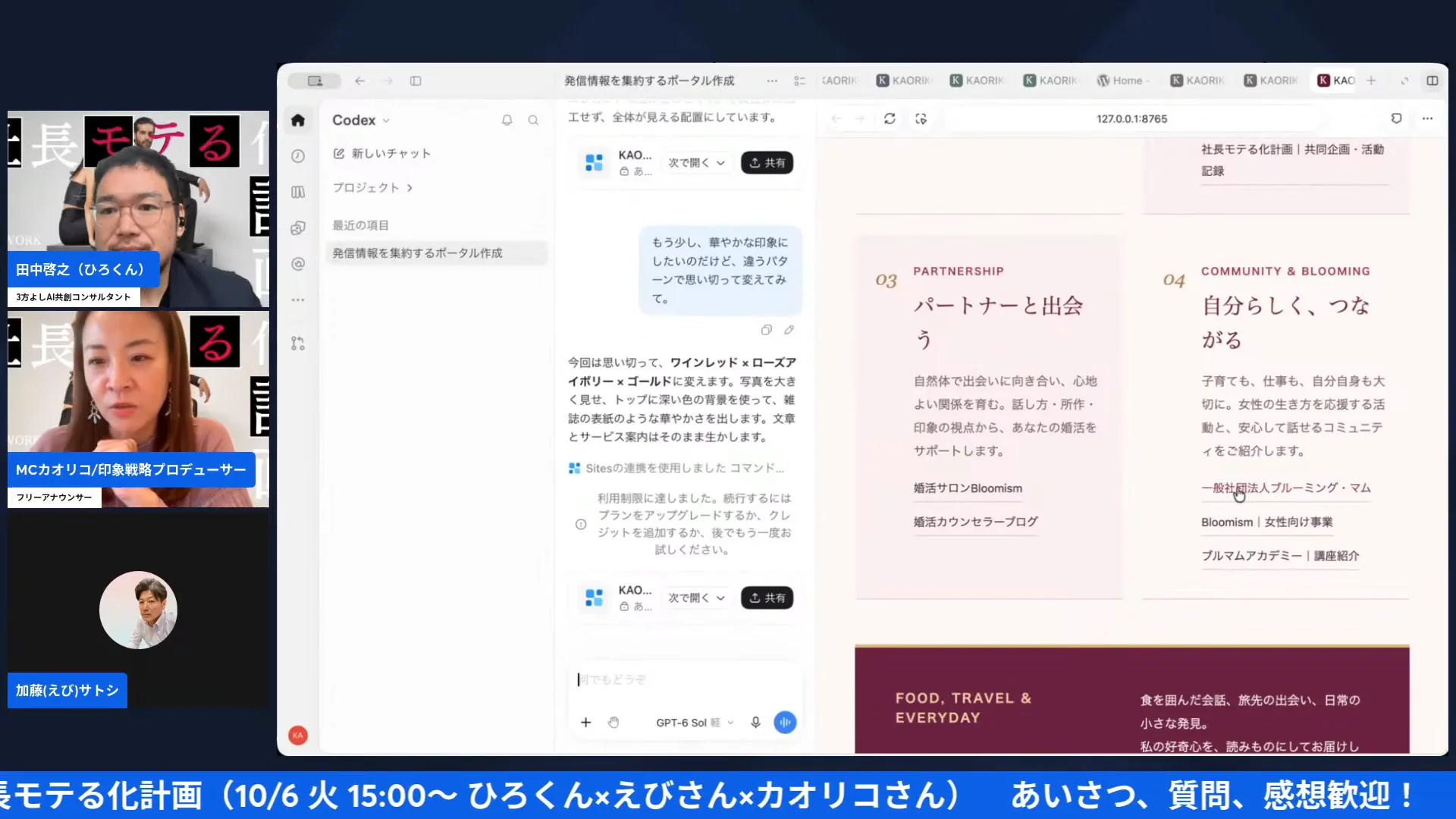The height and width of the screenshot is (819, 1456).
Task: Edit the user message with the pencil icon
Action: point(789,330)
